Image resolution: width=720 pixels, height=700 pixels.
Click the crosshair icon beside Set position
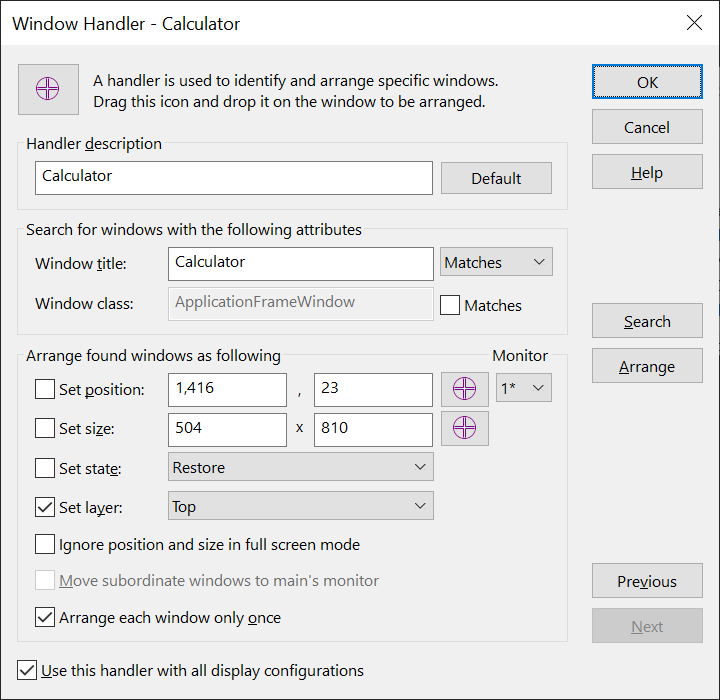465,389
